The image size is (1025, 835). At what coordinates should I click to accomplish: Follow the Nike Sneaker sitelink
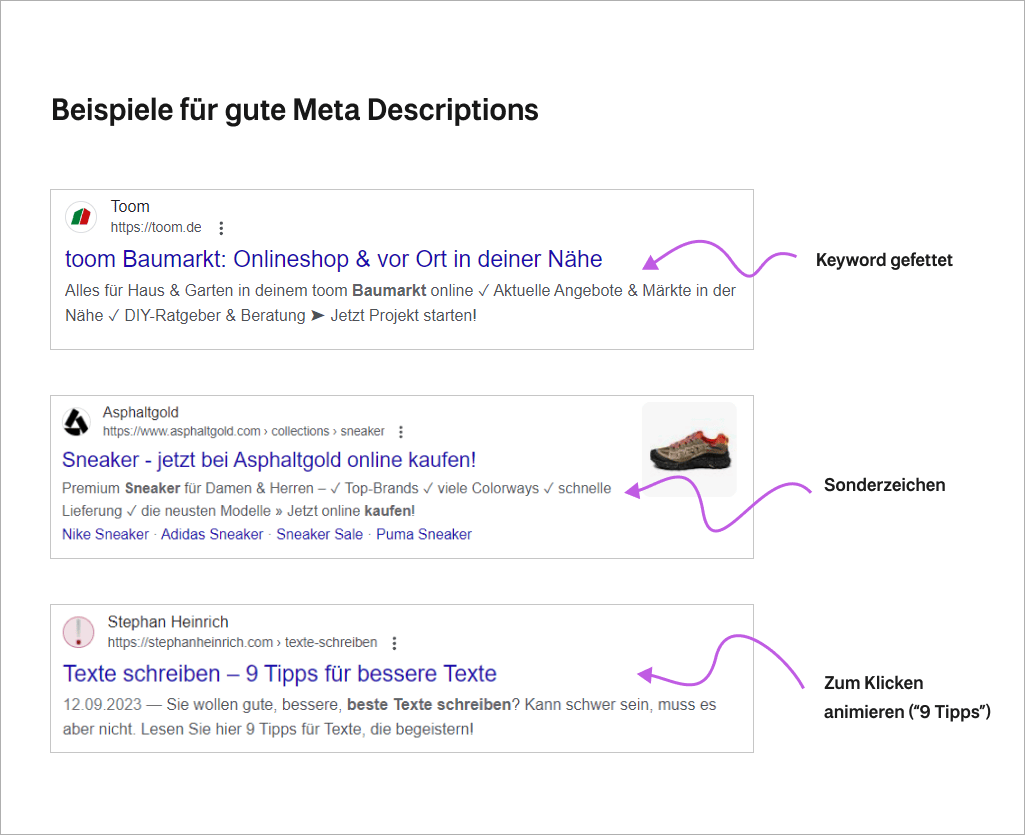coord(105,534)
